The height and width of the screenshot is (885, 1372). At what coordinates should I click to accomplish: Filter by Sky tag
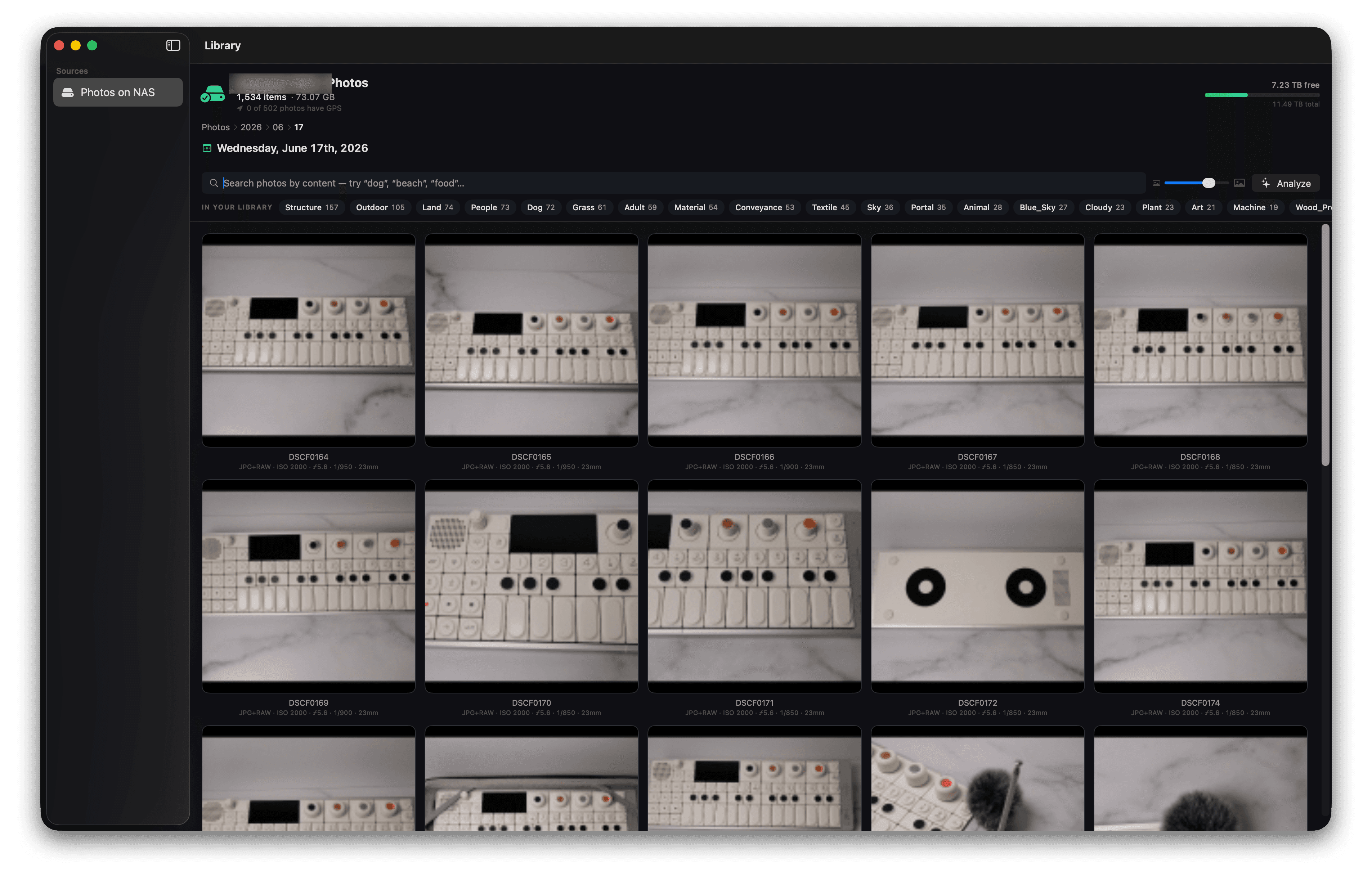coord(879,207)
